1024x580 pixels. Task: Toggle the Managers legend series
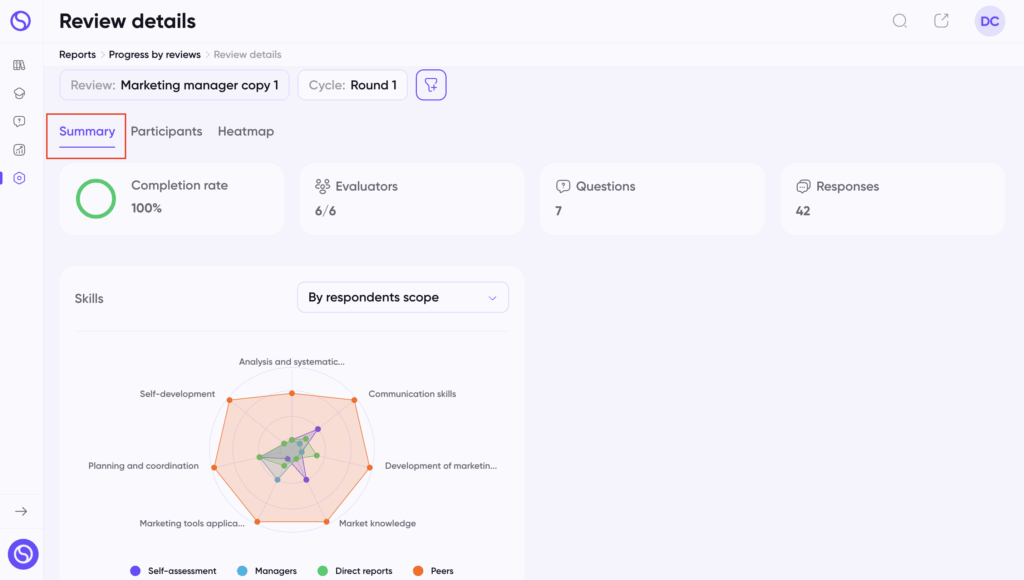(x=266, y=571)
